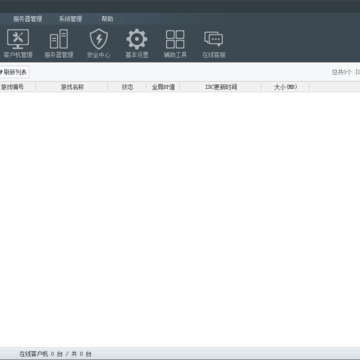Sort by the 大小(MB) column header
This screenshot has width=360, height=360.
286,87
